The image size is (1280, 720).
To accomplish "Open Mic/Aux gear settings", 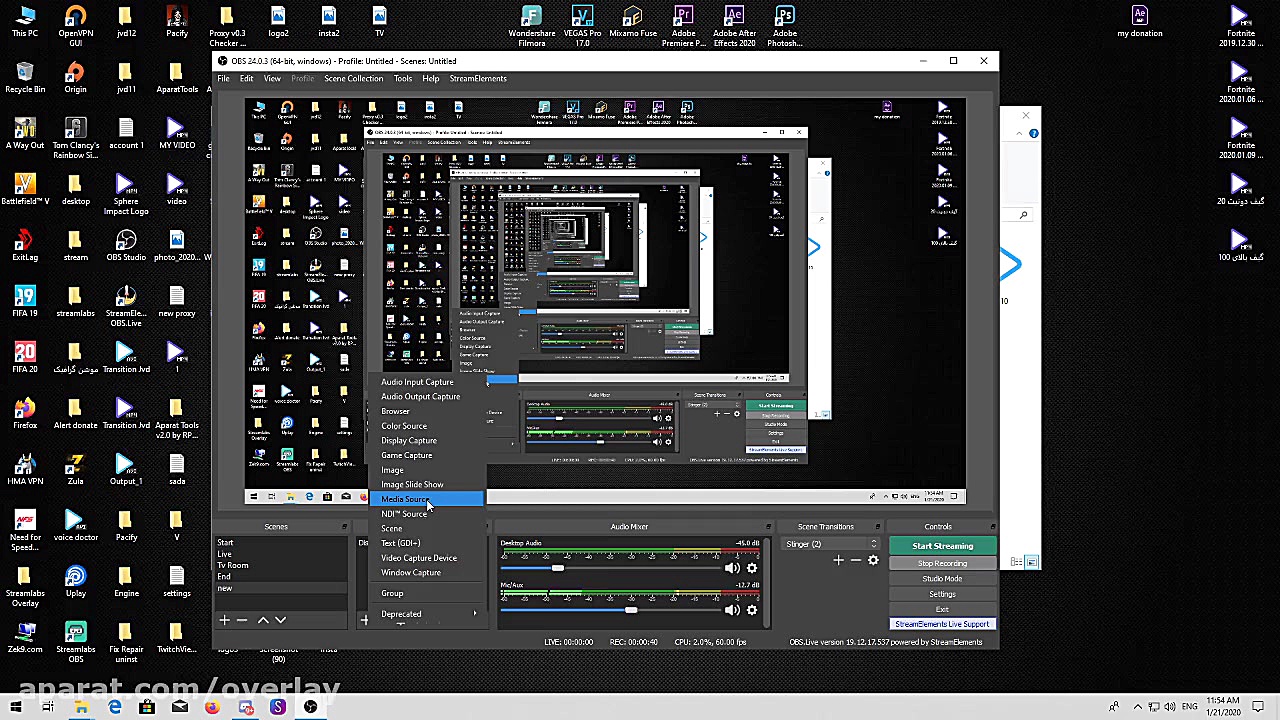I will (x=752, y=610).
